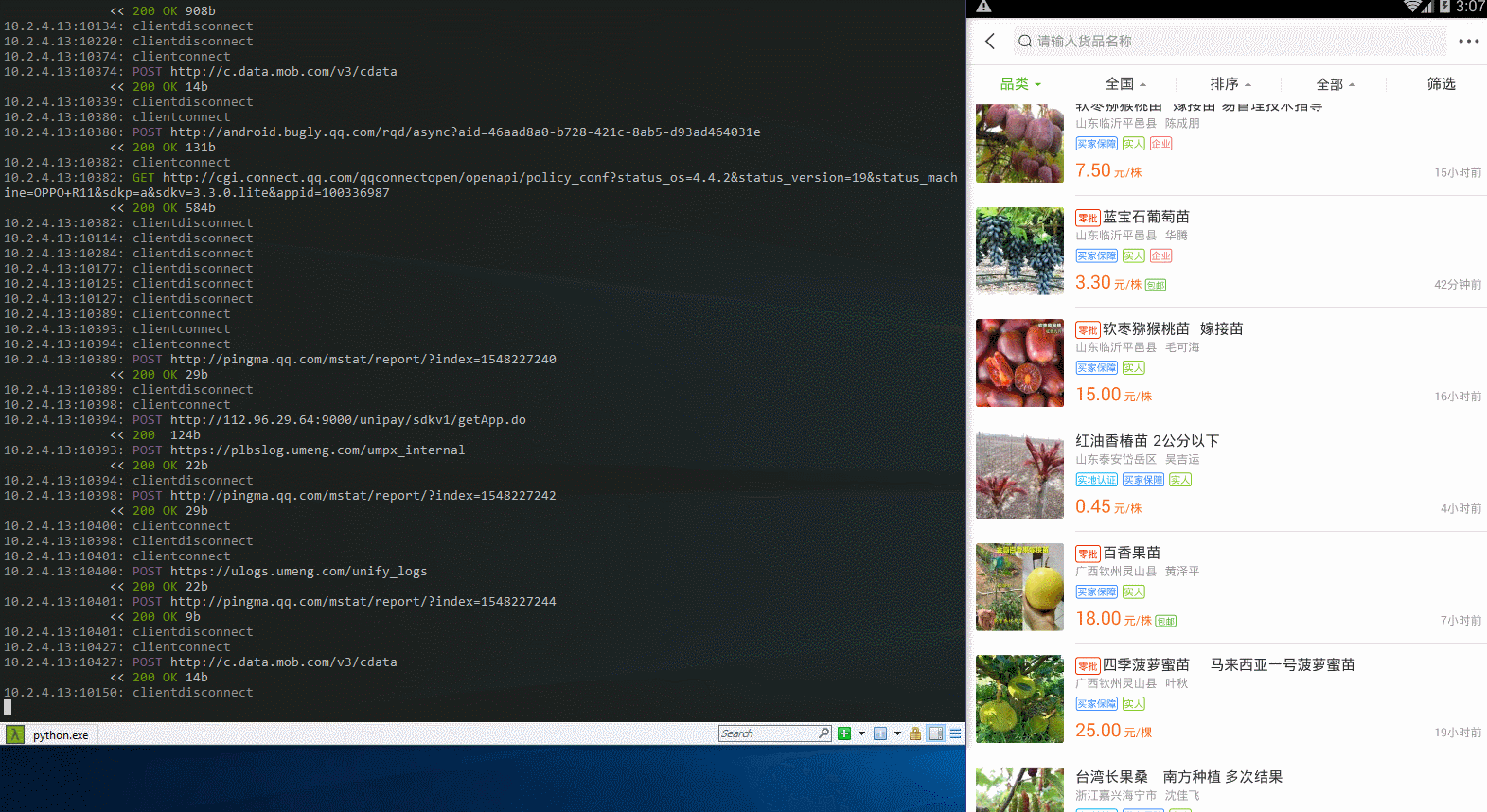Open the 红油香椿苗 product thumbnail
1487x812 pixels.
click(x=1019, y=475)
